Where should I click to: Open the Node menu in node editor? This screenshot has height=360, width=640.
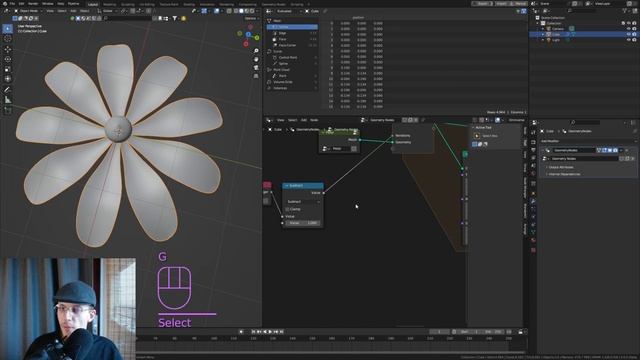tap(314, 120)
